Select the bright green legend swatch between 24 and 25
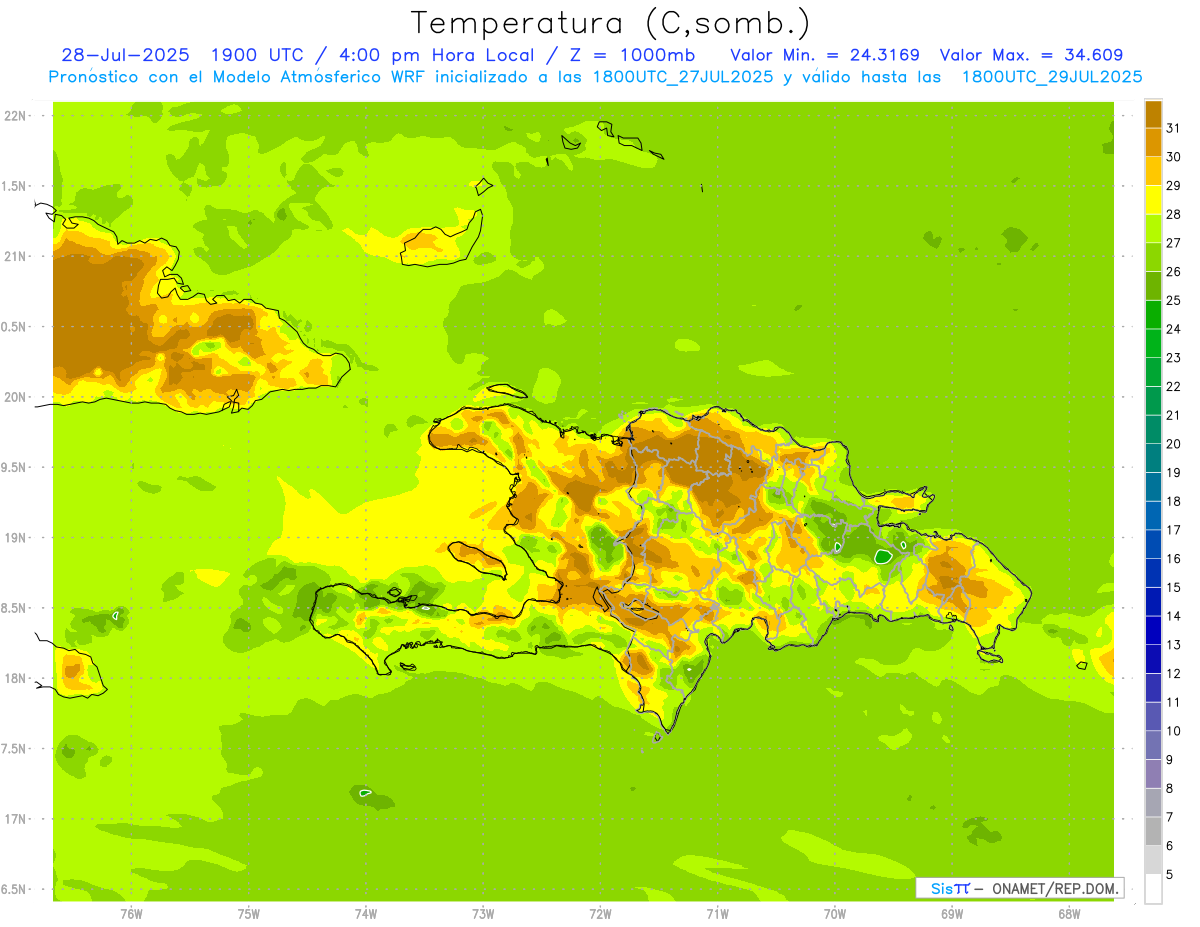This screenshot has height=927, width=1200. pyautogui.click(x=1153, y=315)
